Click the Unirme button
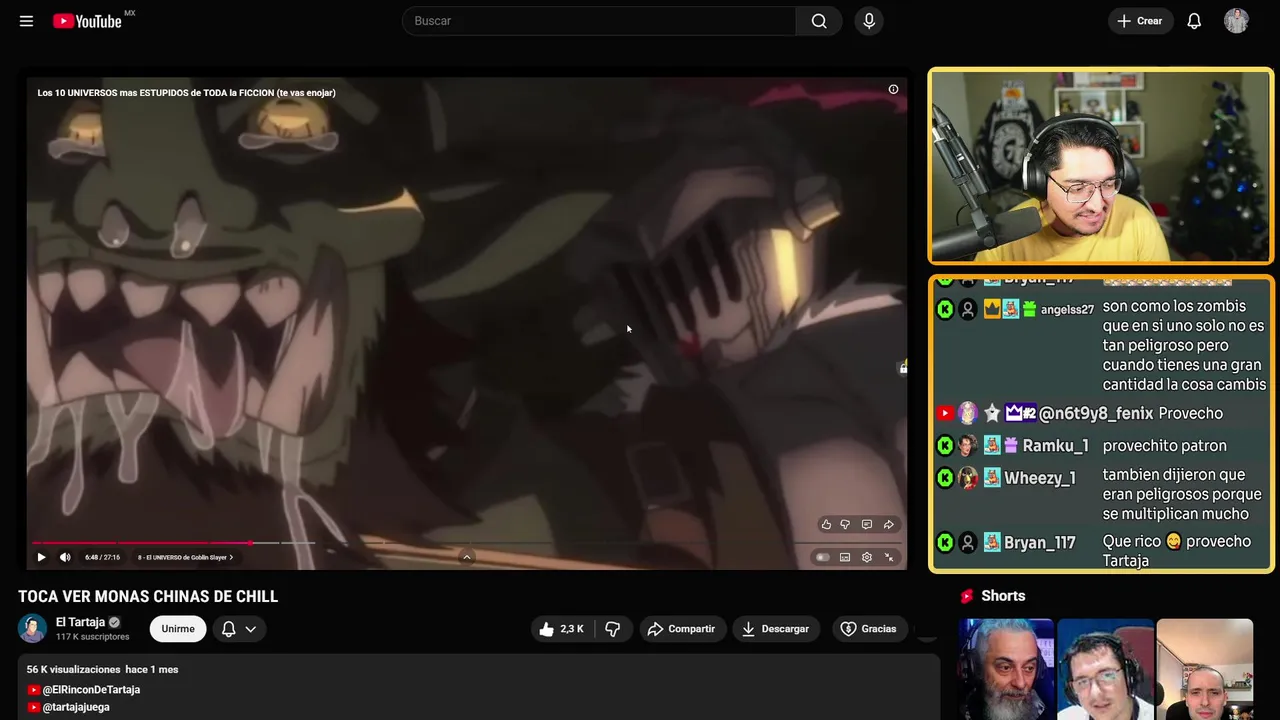 click(x=178, y=629)
